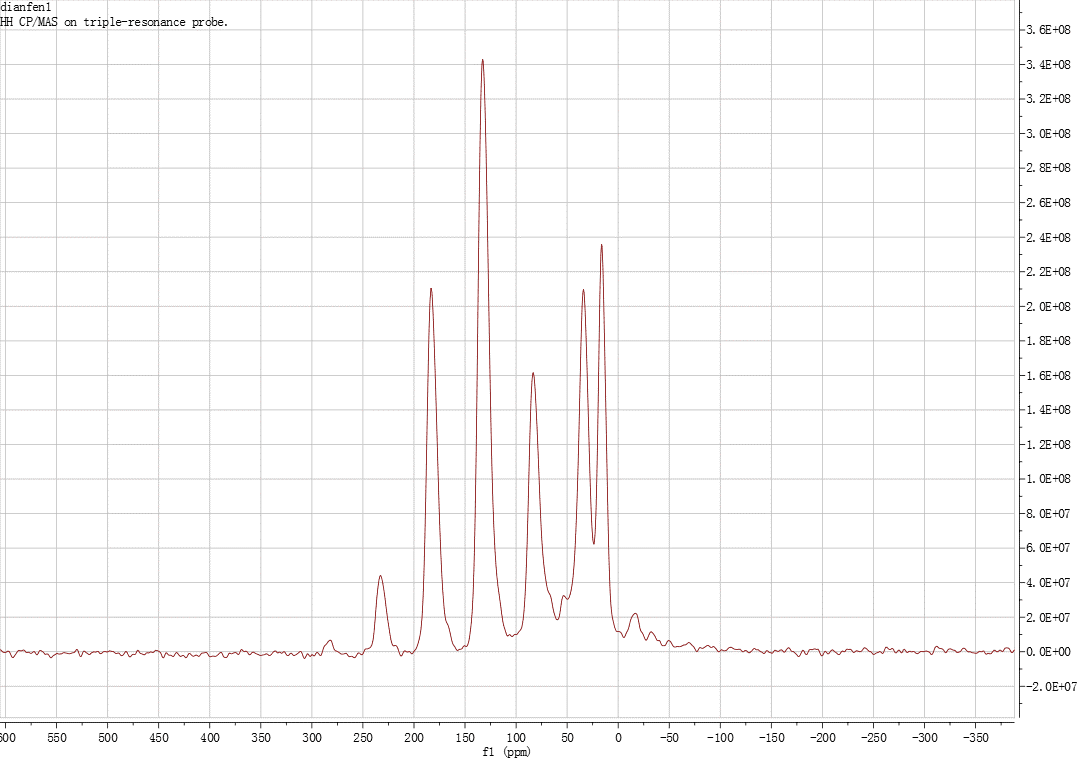
Task: Click the 3.6E+08 intensity scale label
Action: [1048, 30]
